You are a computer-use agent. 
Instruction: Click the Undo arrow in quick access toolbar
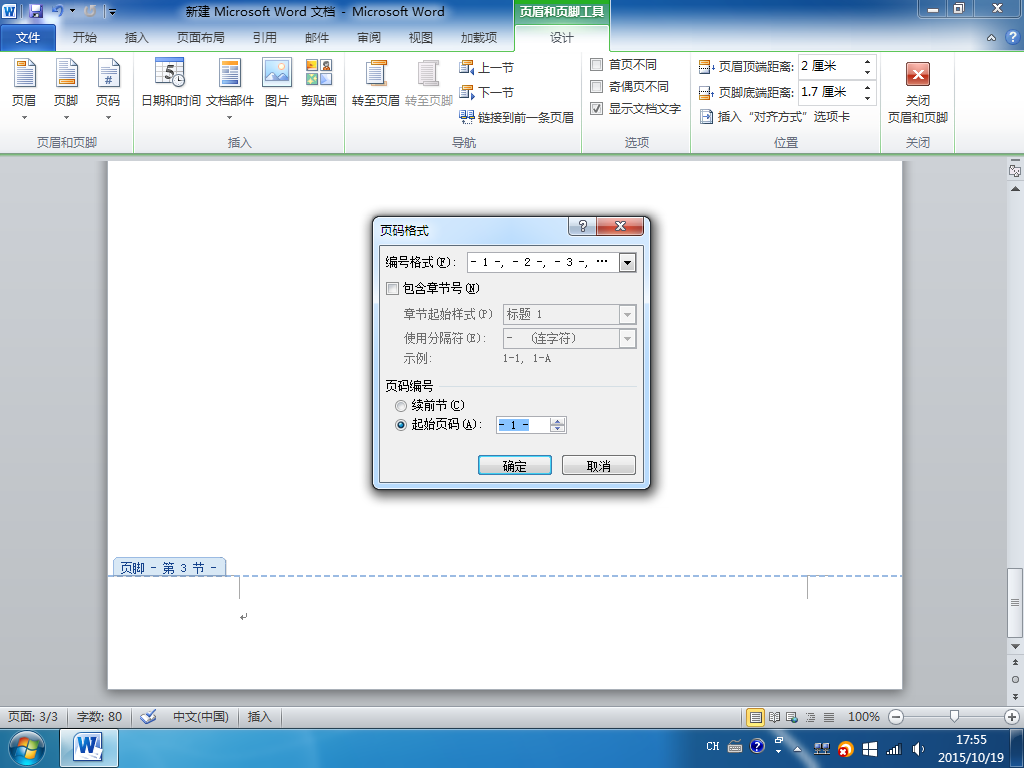pyautogui.click(x=57, y=11)
